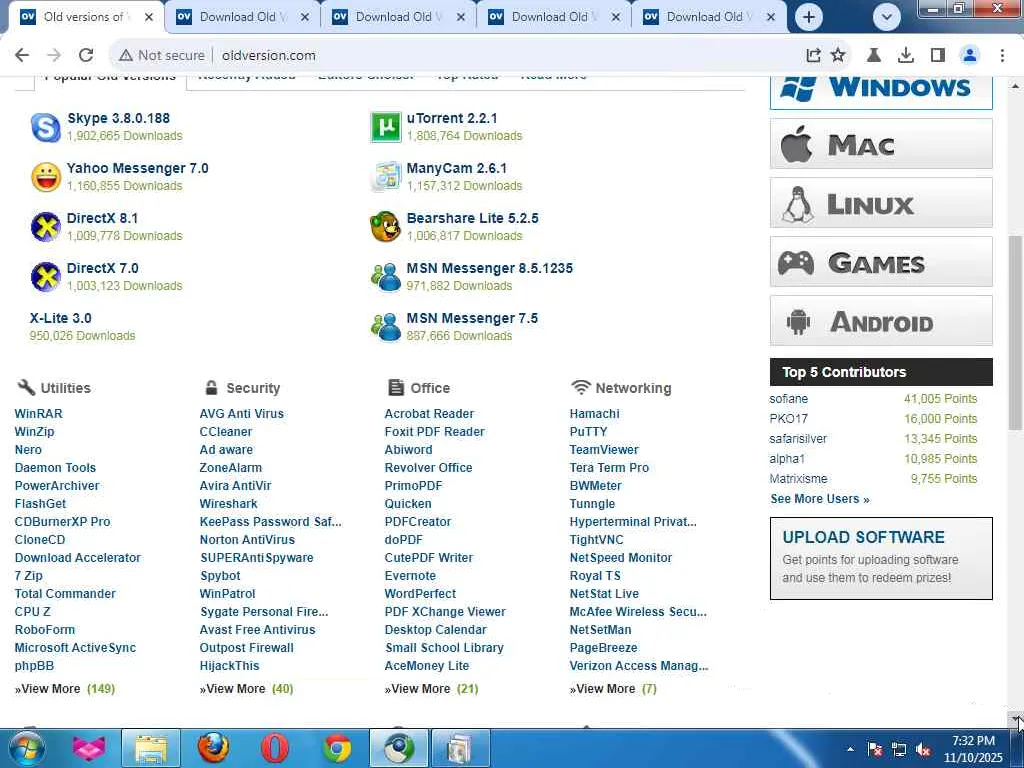Select the Games category button

881,262
